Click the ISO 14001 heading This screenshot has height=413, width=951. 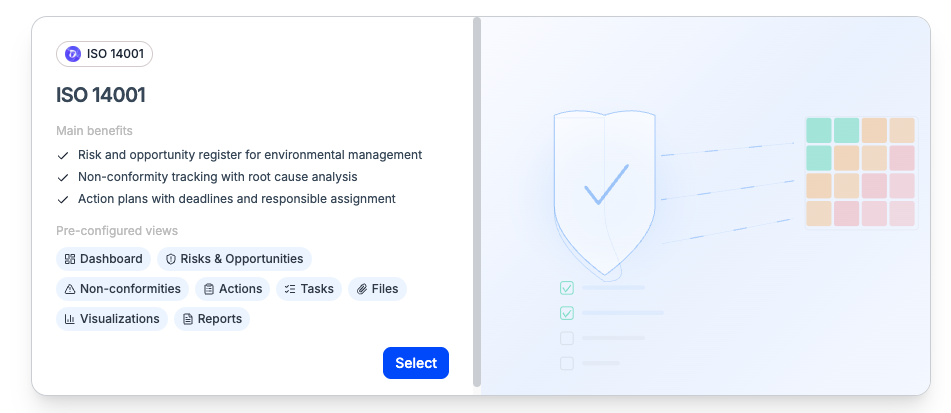101,95
